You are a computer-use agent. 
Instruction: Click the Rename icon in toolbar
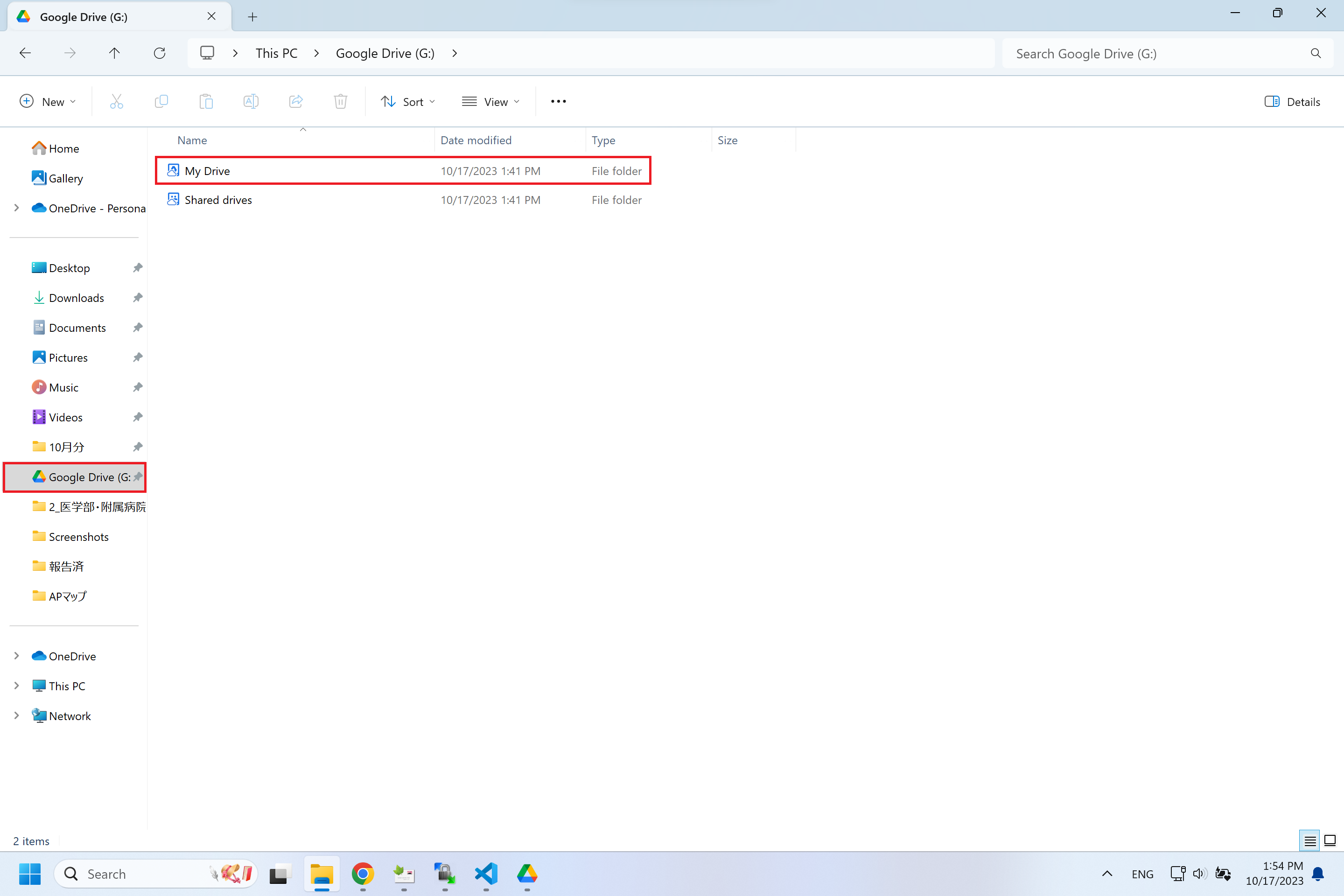click(251, 102)
